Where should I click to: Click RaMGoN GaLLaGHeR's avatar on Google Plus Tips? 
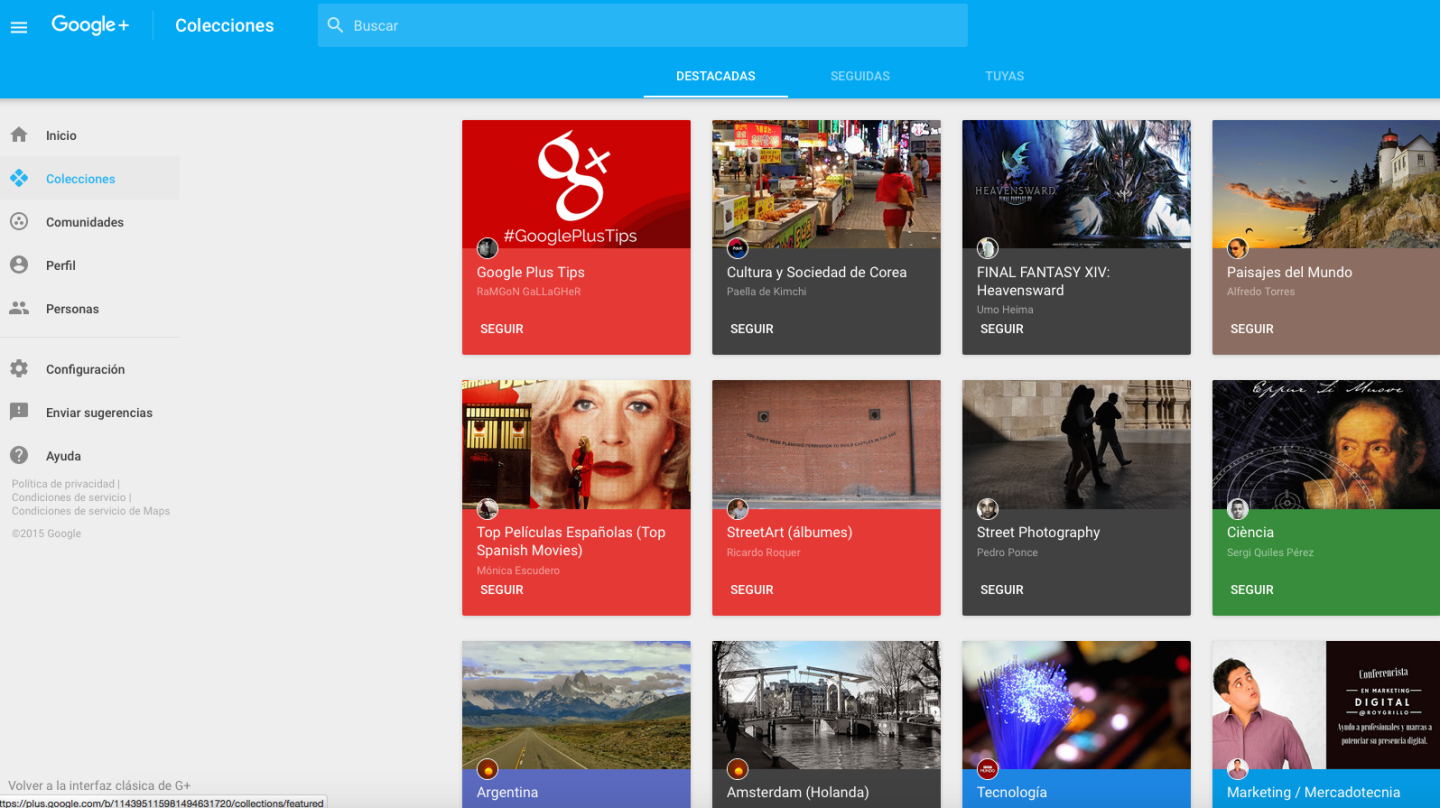pos(487,248)
